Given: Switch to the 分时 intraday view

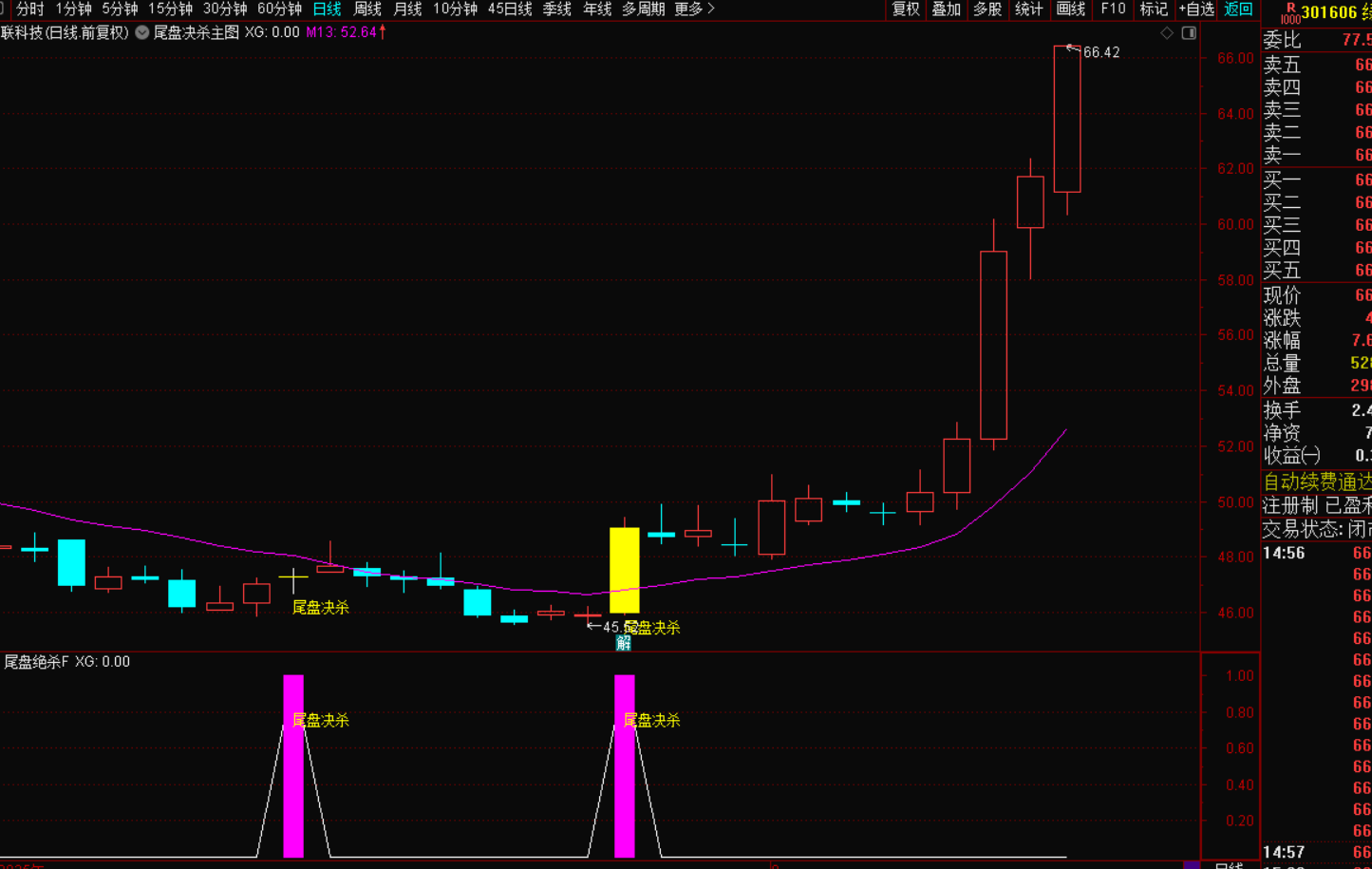Looking at the screenshot, I should tap(30, 9).
